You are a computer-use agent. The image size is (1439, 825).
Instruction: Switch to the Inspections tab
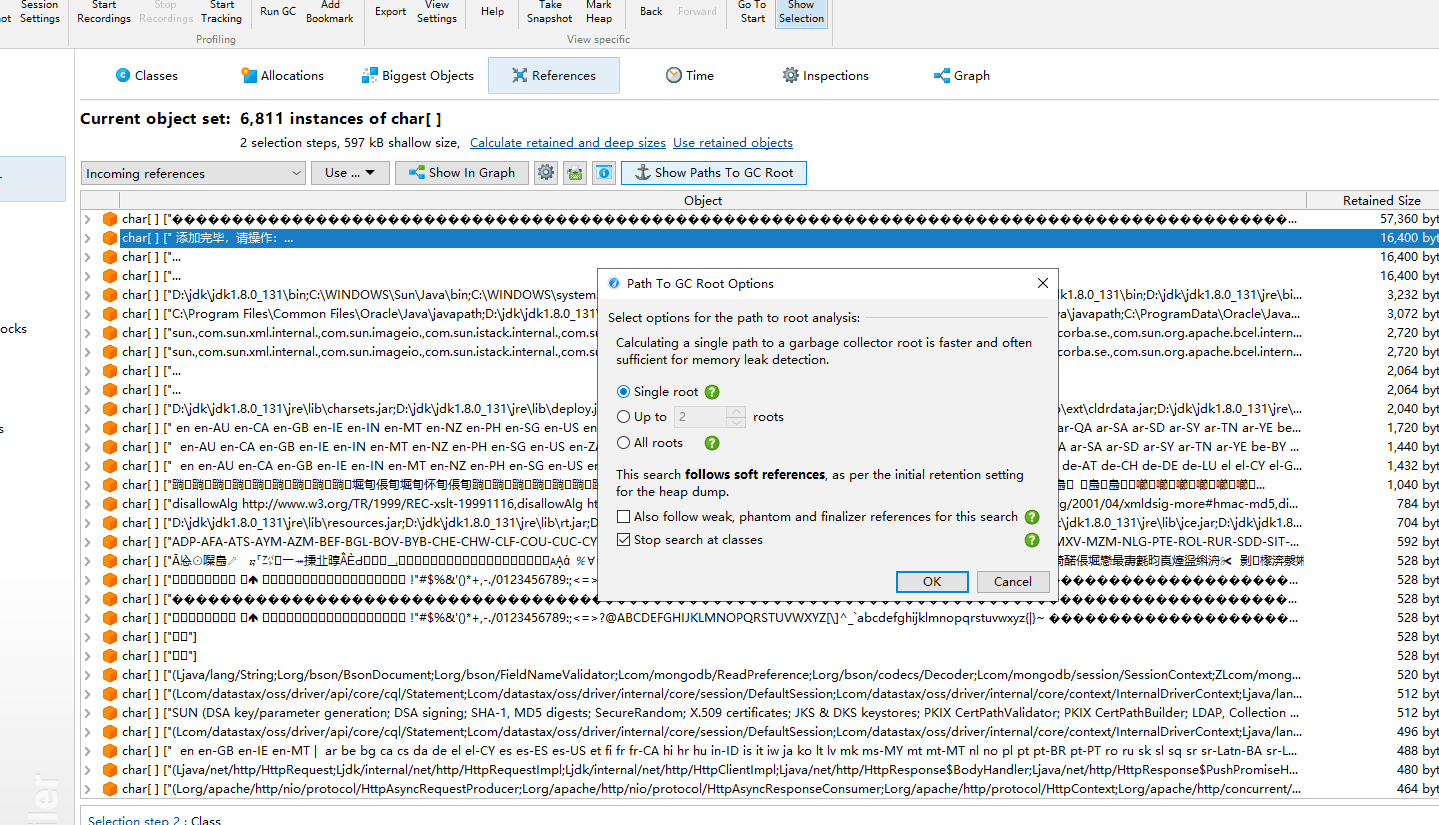tap(826, 75)
